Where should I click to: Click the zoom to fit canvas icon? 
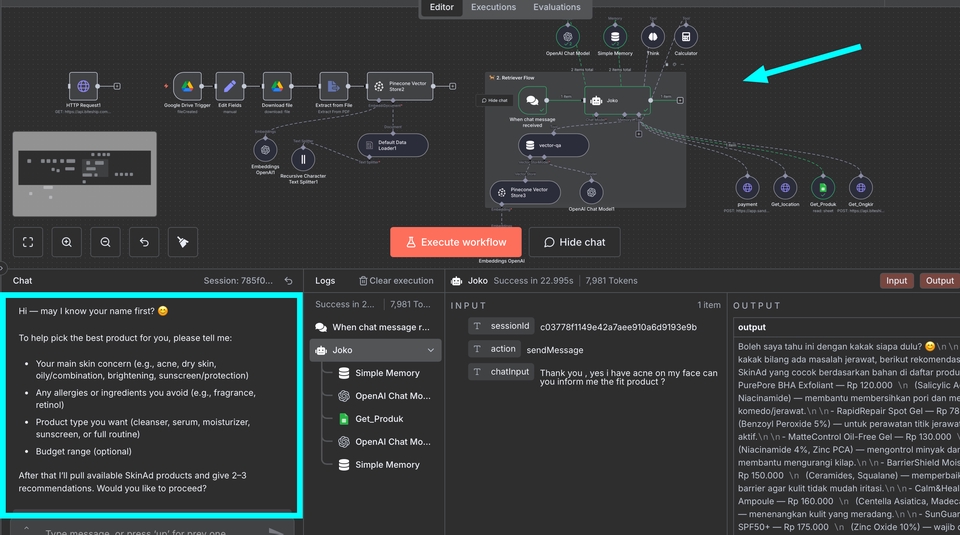point(28,242)
